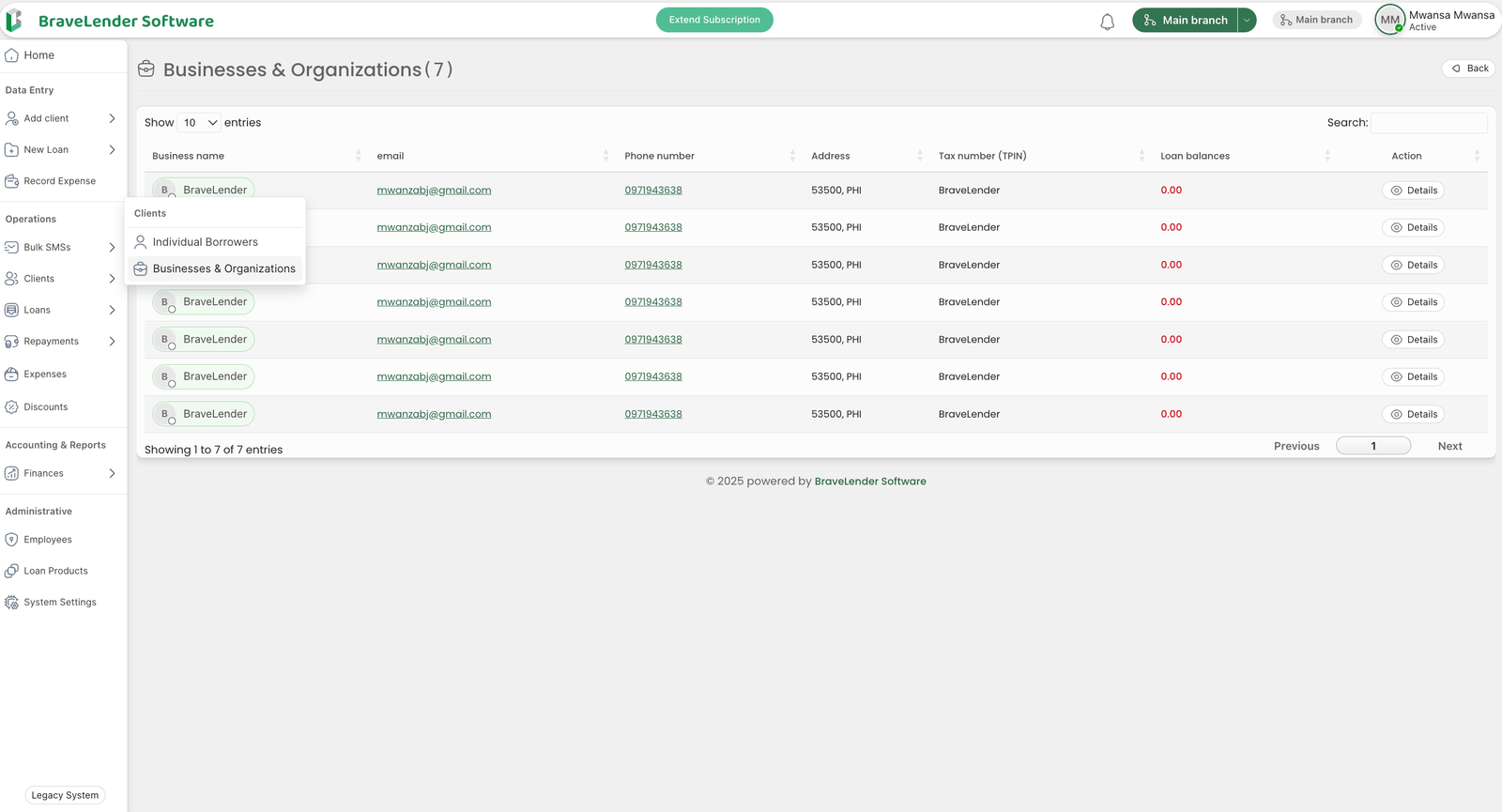
Task: Click the branch icon in grey Main branch pill
Action: pos(1286,20)
